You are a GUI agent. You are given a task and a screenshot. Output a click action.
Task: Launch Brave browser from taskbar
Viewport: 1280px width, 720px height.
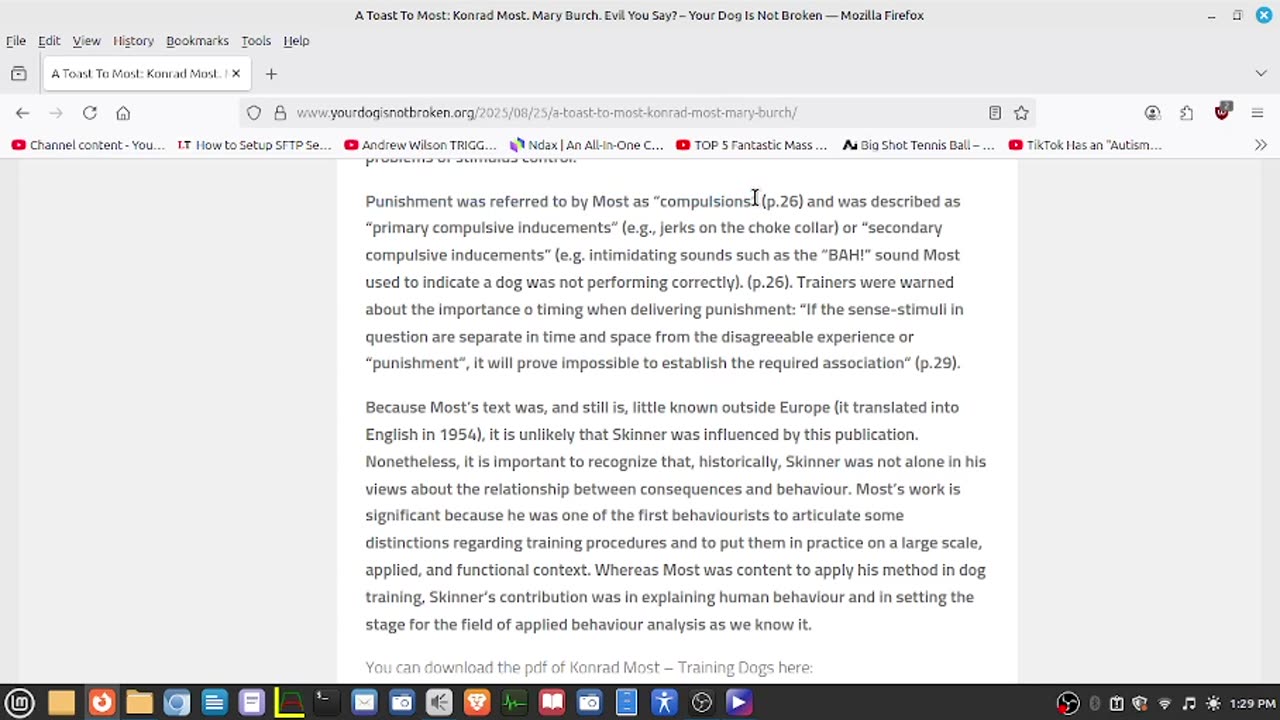477,703
